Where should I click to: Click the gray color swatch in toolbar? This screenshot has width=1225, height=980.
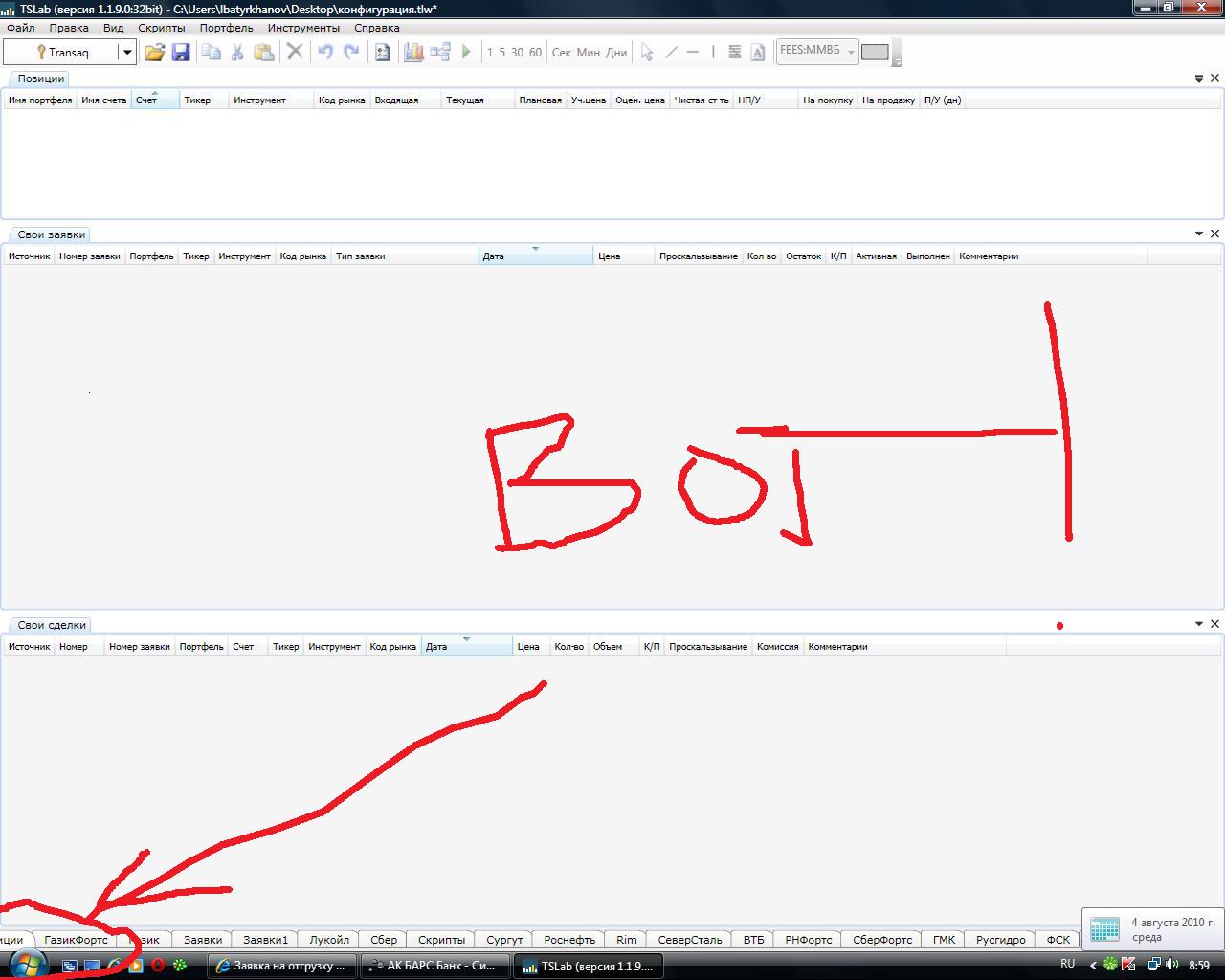click(x=875, y=52)
